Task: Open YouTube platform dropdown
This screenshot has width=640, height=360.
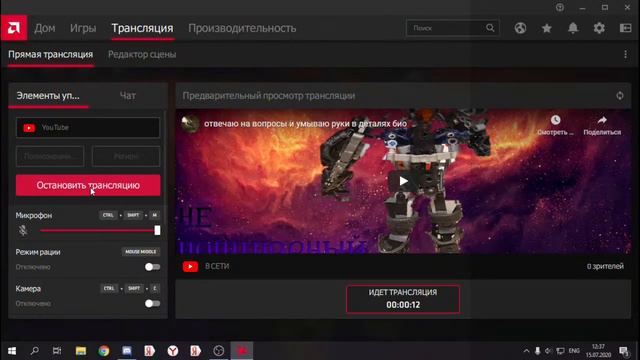Action: coord(88,128)
